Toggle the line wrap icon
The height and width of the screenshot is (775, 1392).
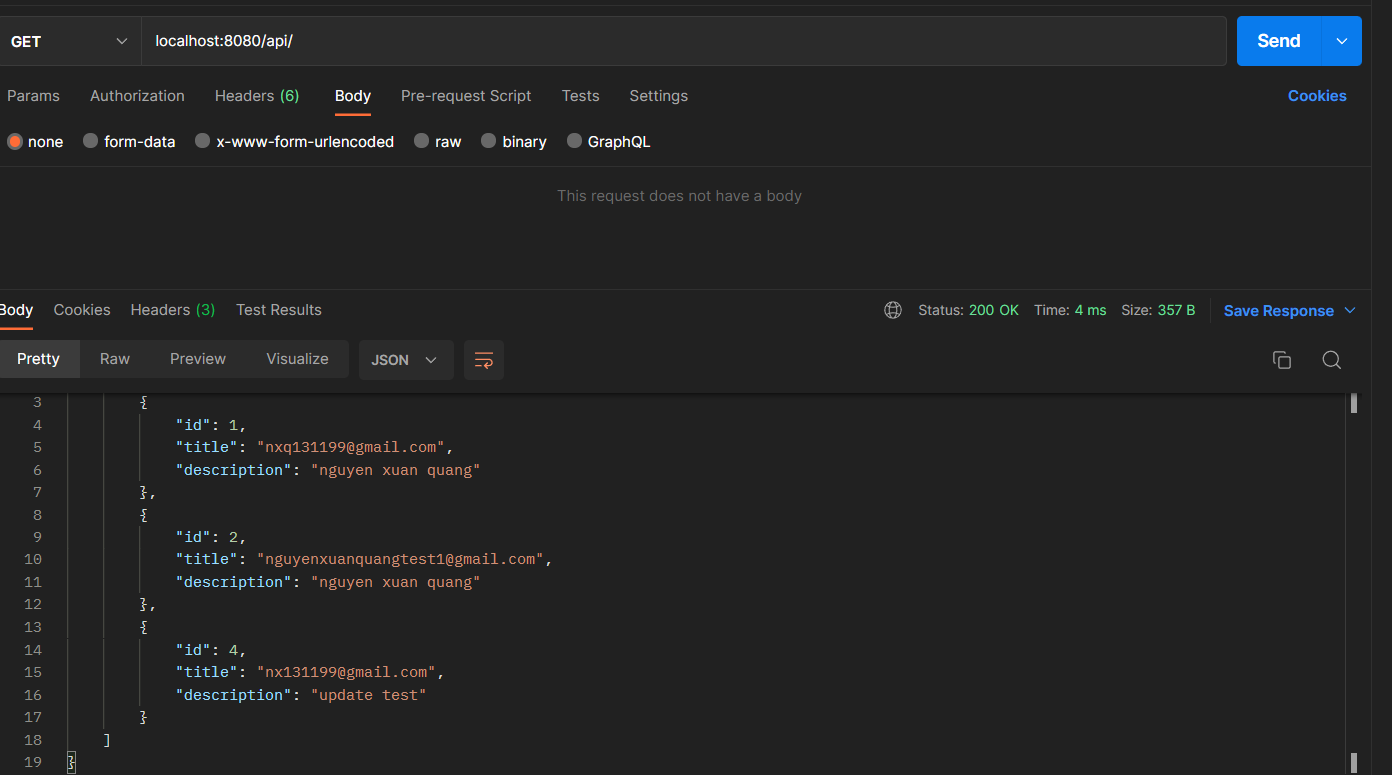[x=484, y=360]
